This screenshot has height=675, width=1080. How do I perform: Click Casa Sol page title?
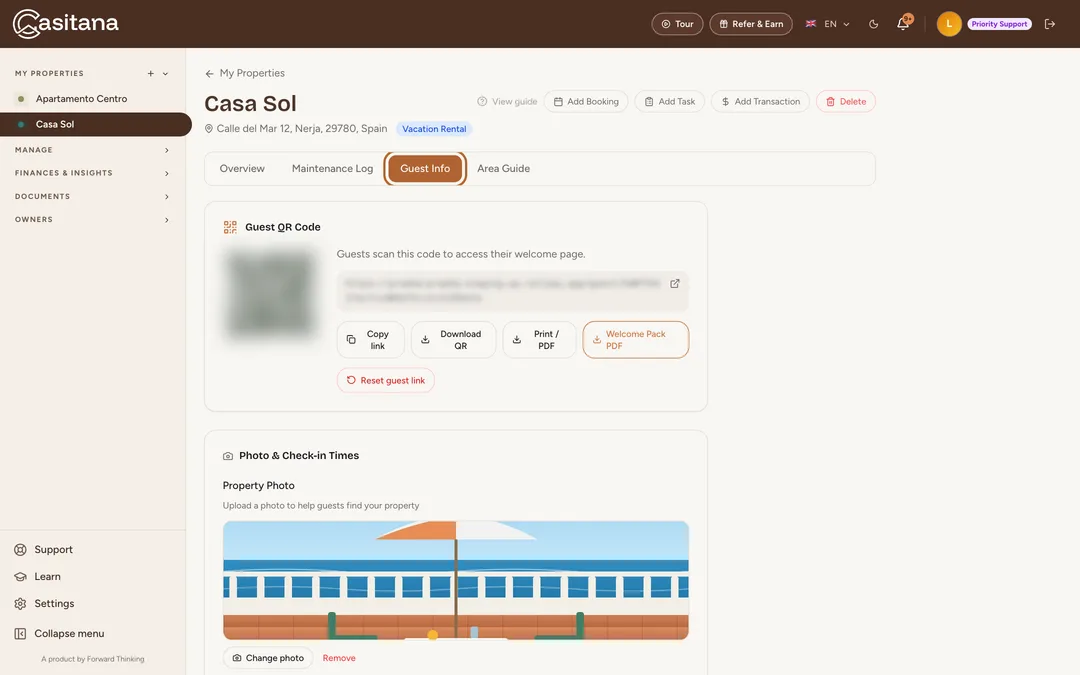pyautogui.click(x=250, y=103)
